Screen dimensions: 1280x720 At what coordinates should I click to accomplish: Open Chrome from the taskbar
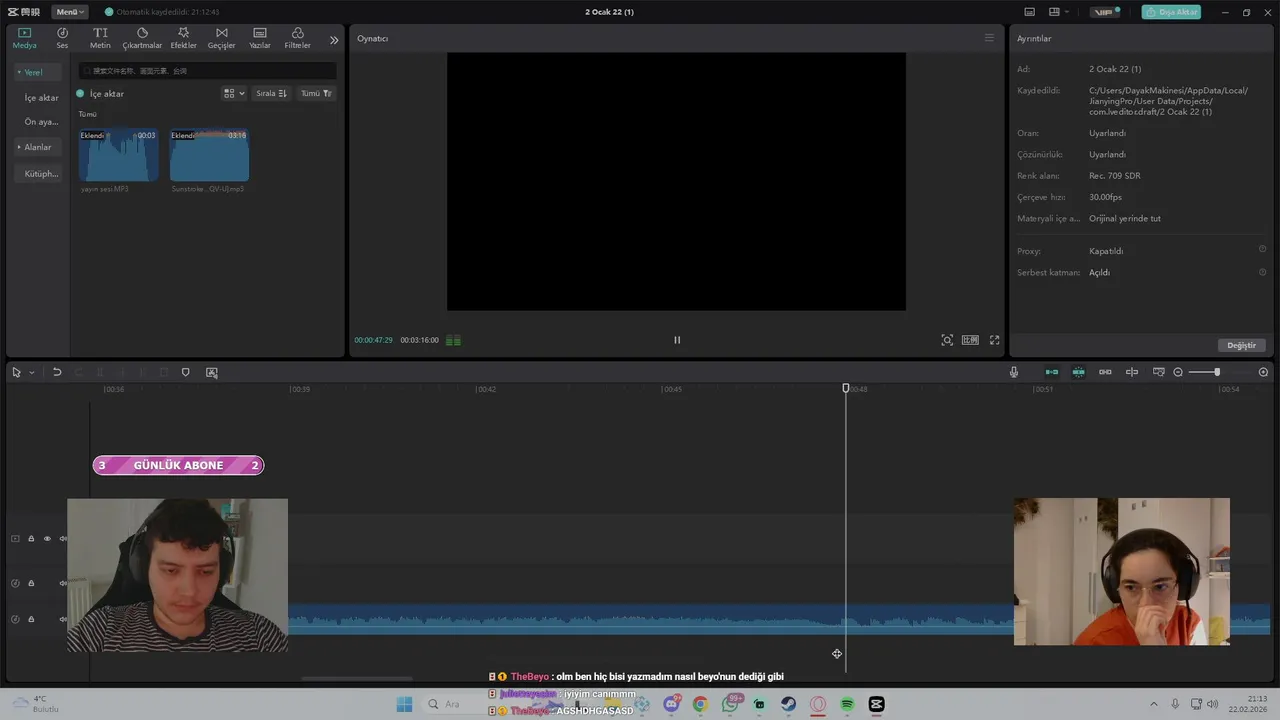[700, 705]
